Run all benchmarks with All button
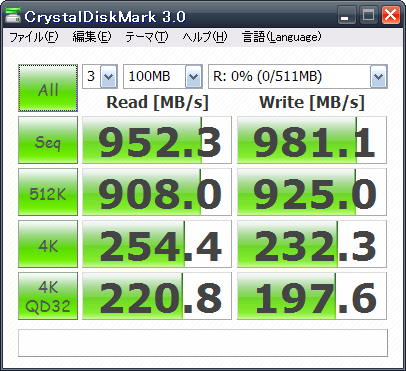This screenshot has height=371, width=406. pos(48,88)
